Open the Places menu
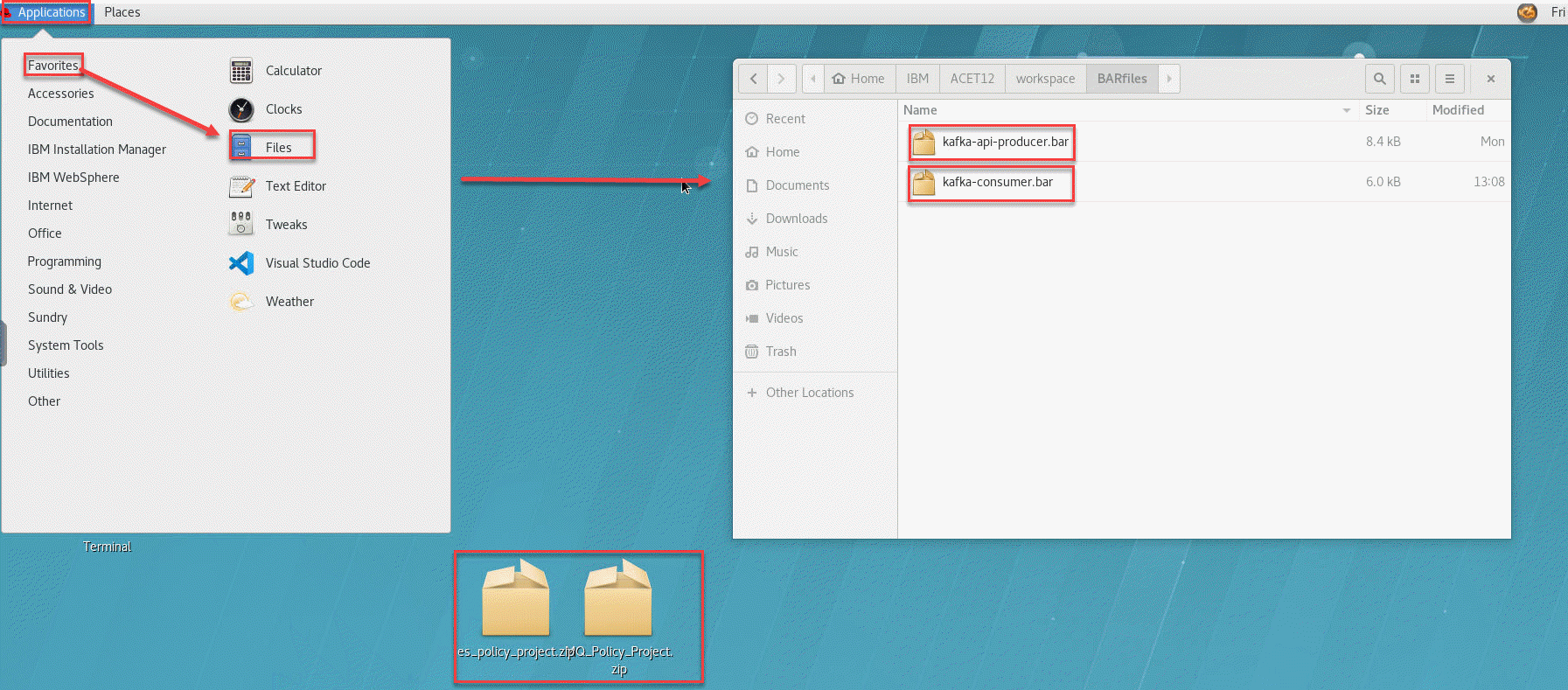1568x690 pixels. (x=122, y=12)
